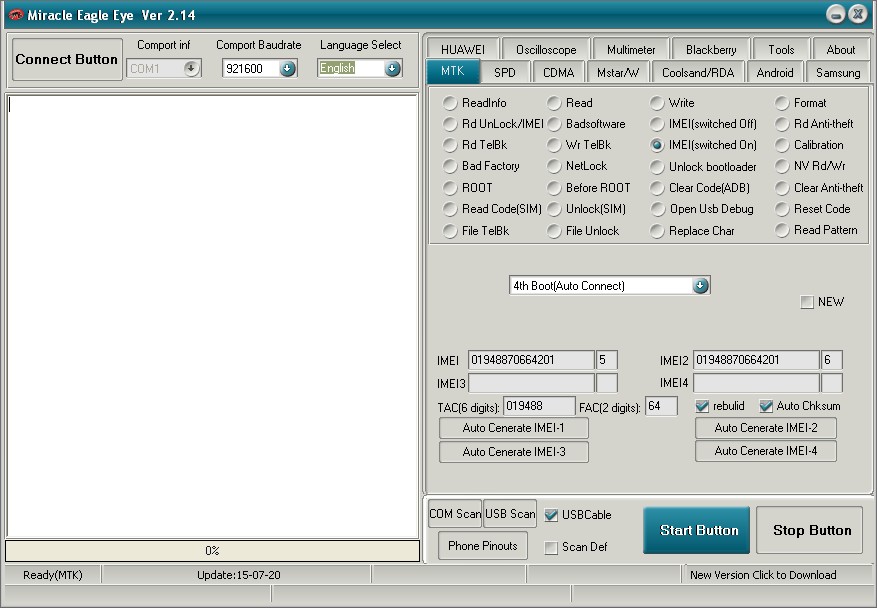Select the ROOT radio button
Screen dimensions: 877x608
click(468, 188)
